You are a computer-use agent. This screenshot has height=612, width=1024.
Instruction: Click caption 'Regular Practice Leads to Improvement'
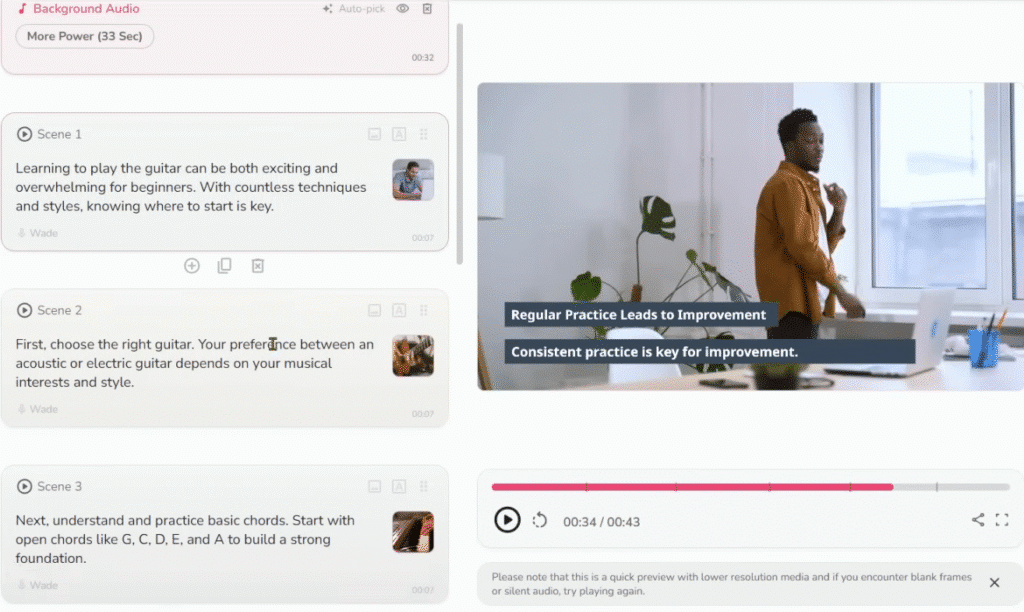coord(639,315)
